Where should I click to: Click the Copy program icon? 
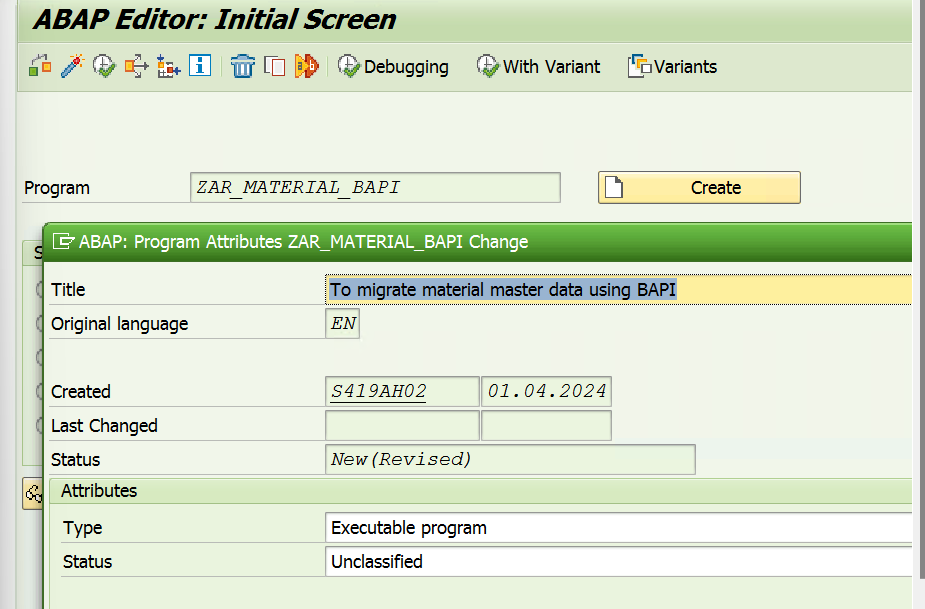tap(274, 66)
